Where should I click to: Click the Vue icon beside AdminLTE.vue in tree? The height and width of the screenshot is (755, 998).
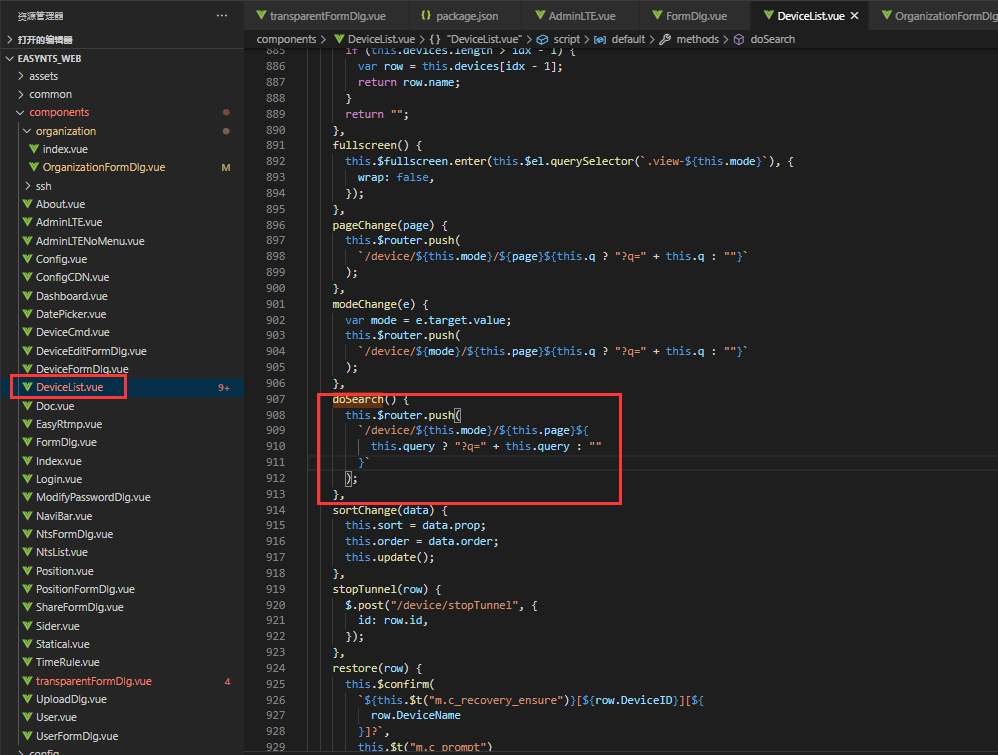point(27,222)
